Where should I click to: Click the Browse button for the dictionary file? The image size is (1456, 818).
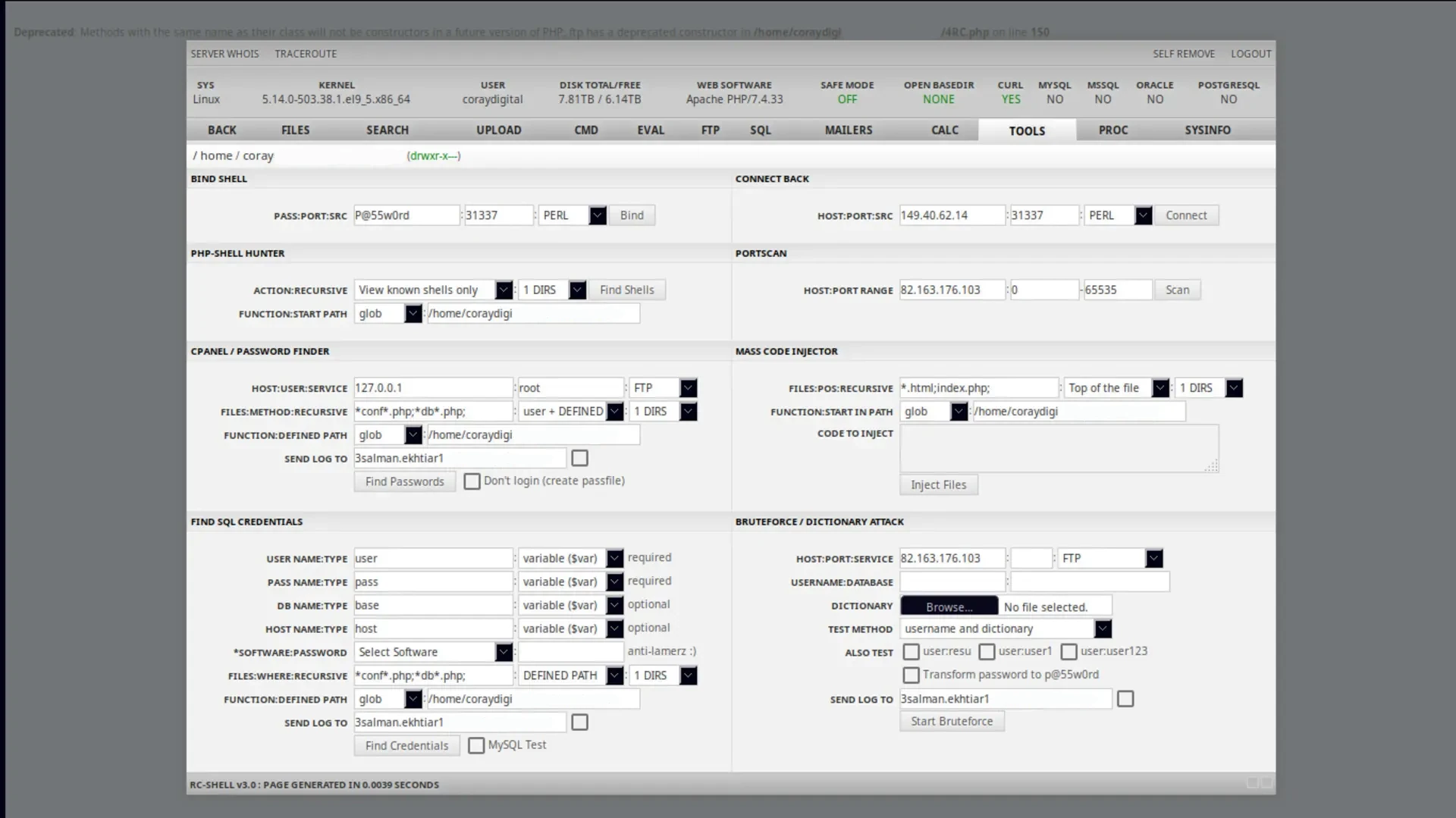949,606
